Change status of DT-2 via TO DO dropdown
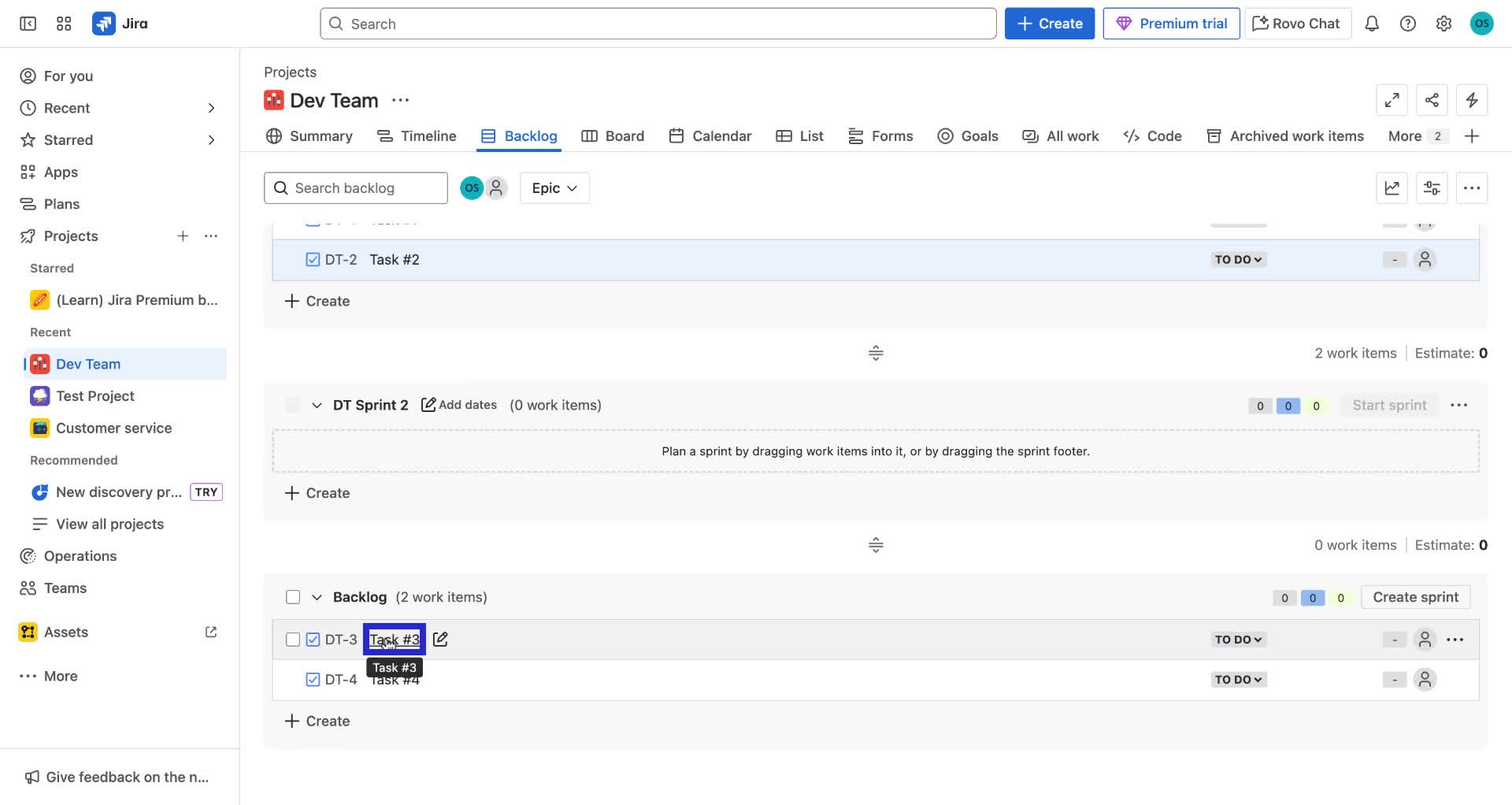Screen dimensions: 1512x805 [1237, 259]
